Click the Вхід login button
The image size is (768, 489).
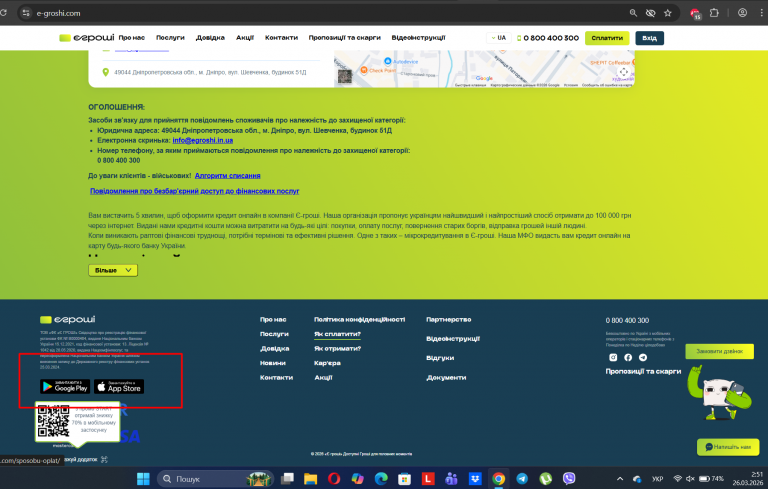[x=649, y=38]
